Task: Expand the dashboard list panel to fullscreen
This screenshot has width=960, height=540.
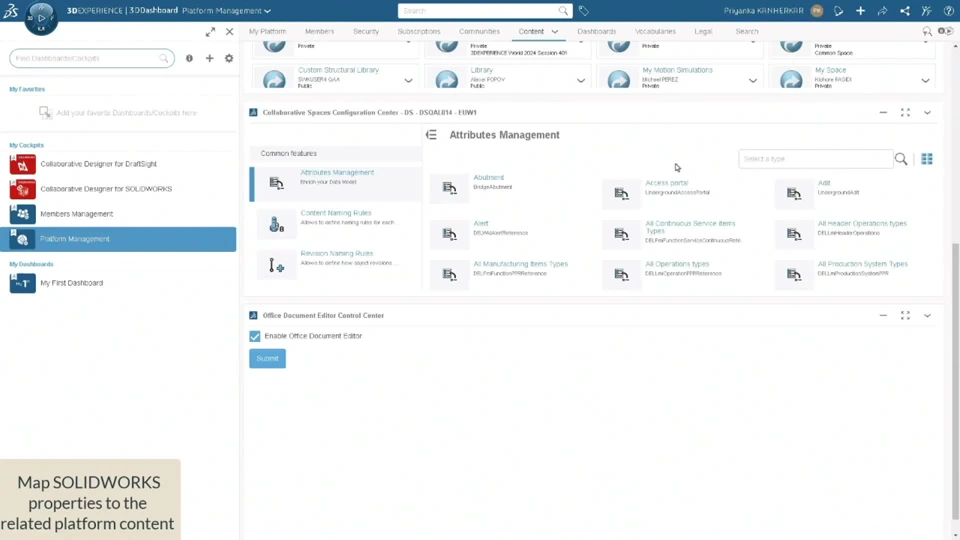Action: 210,32
